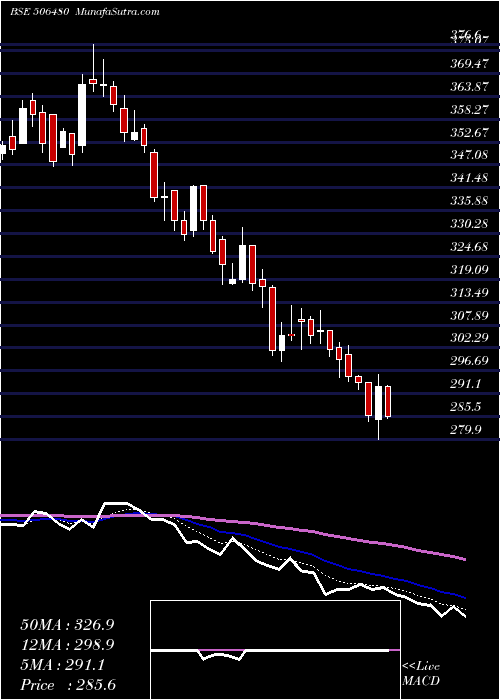Click the 302.29 price axis label
The width and height of the screenshot is (500, 700).
click(469, 338)
